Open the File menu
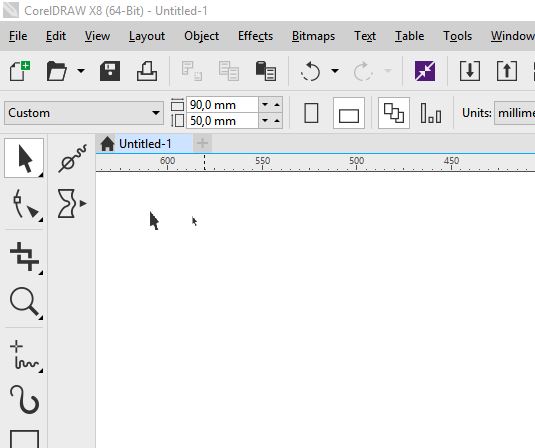The height and width of the screenshot is (448, 535). coord(18,36)
